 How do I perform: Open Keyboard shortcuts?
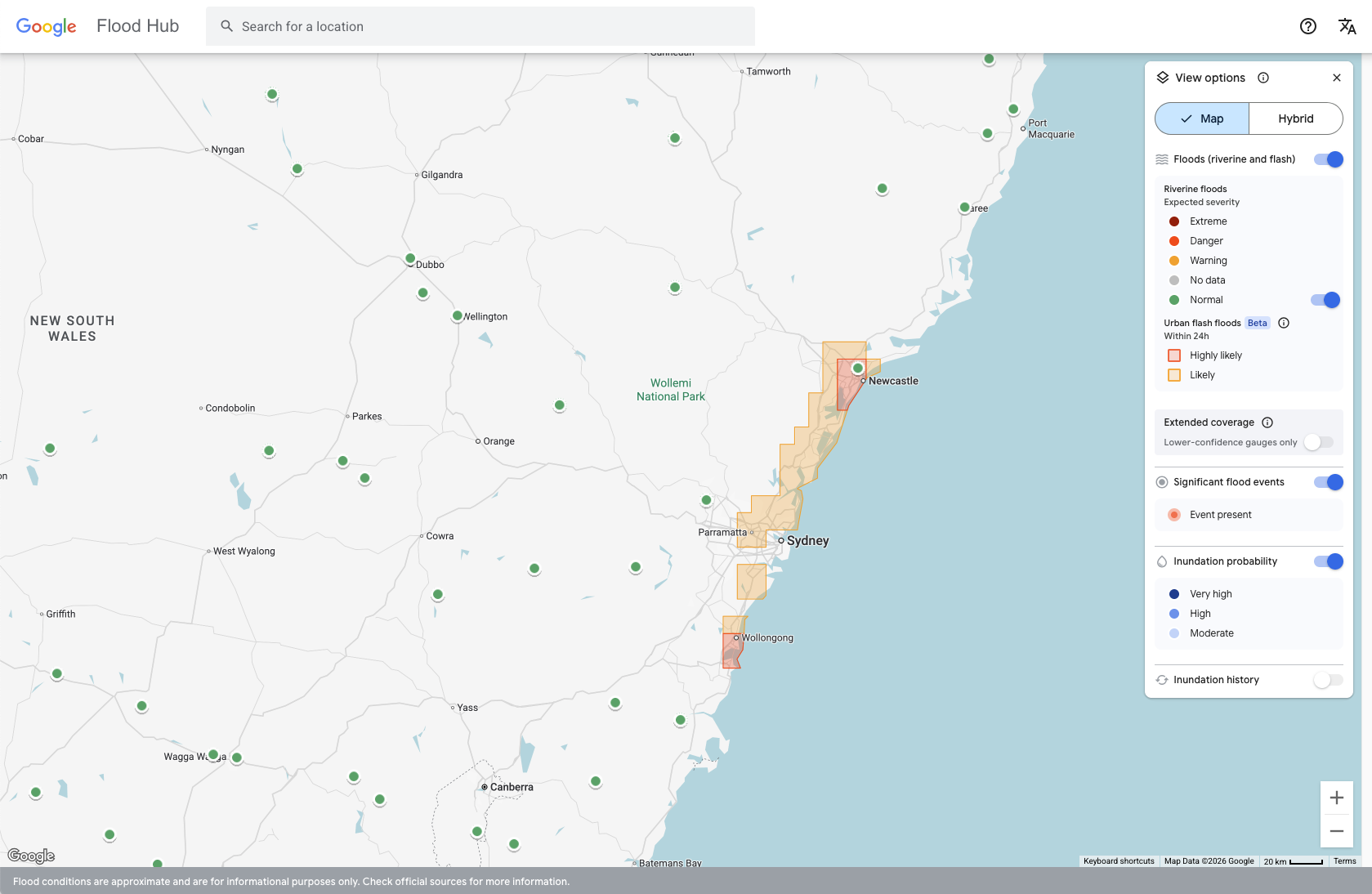tap(1119, 861)
